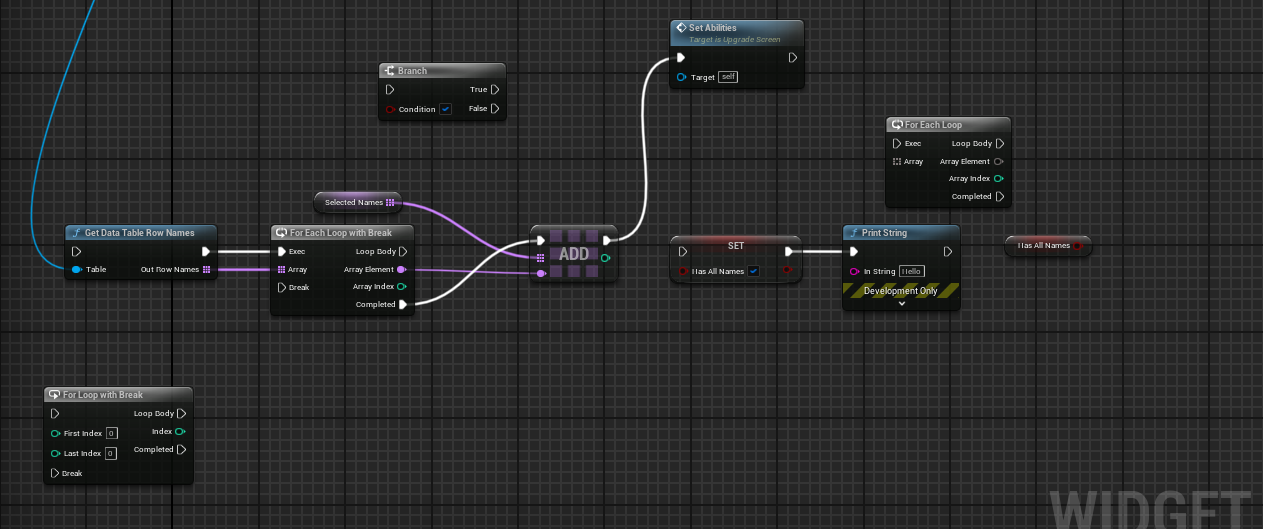The height and width of the screenshot is (529, 1263).
Task: Click the SET node red output pin
Action: click(789, 270)
